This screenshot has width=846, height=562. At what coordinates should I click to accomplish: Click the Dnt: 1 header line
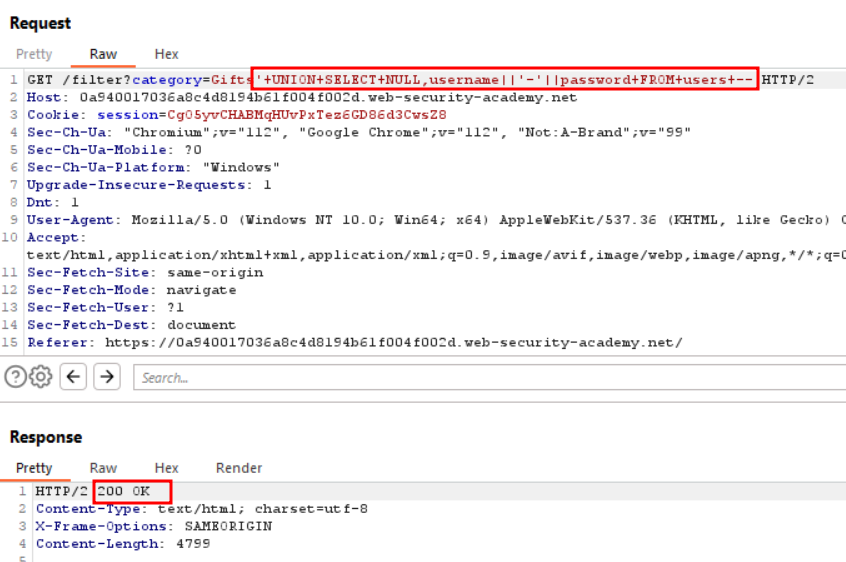(53, 203)
